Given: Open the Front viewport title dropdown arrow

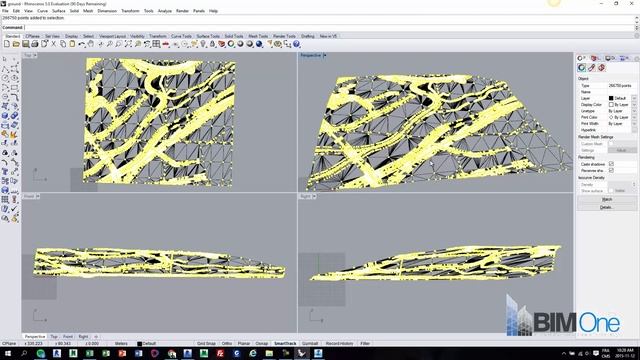Looking at the screenshot, I should point(38,196).
